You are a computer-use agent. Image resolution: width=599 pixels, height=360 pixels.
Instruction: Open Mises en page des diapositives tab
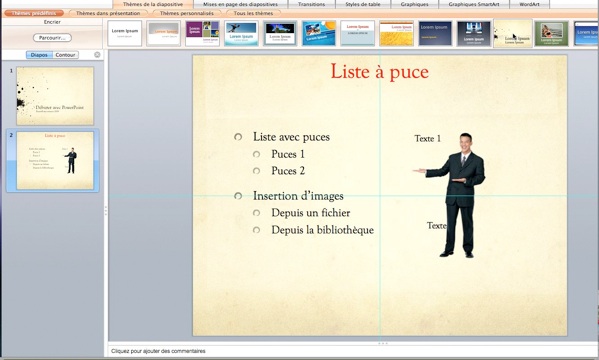(x=240, y=4)
